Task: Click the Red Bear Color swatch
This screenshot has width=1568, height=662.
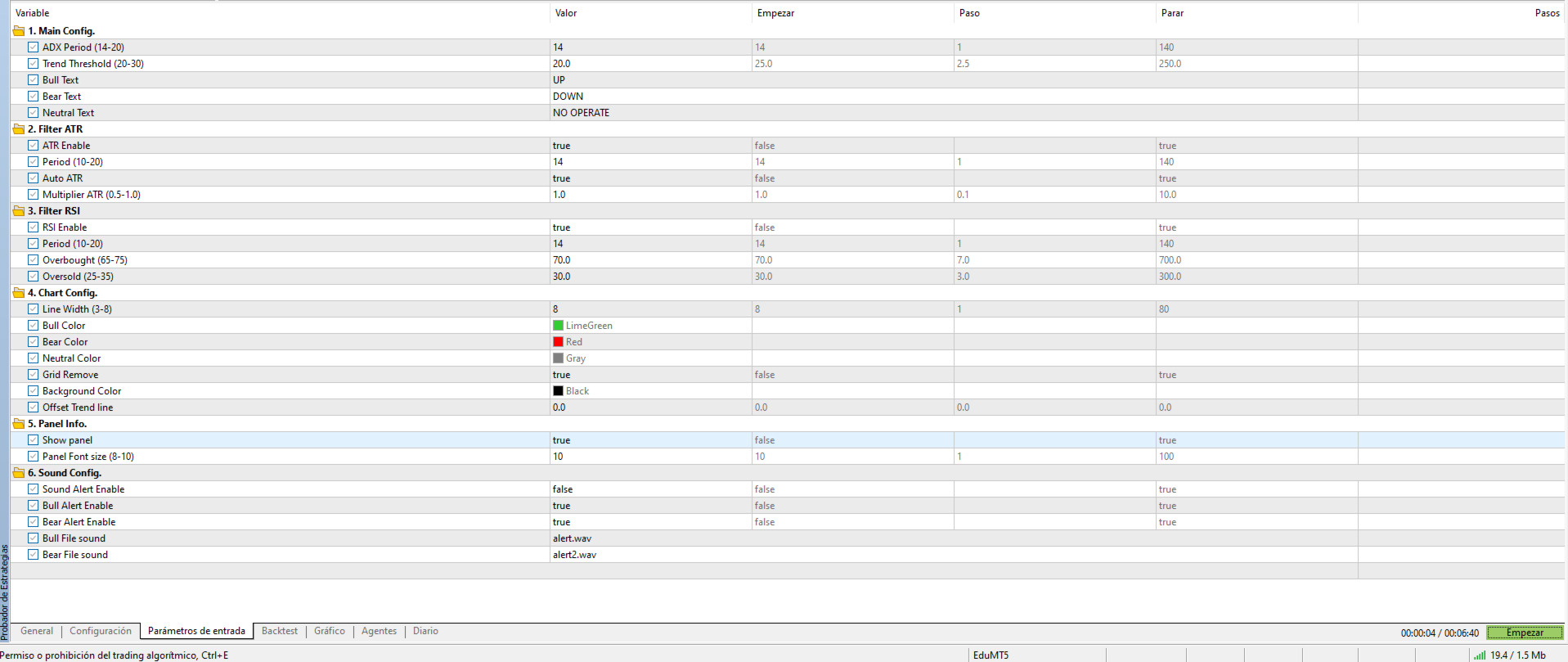Action: tap(558, 342)
